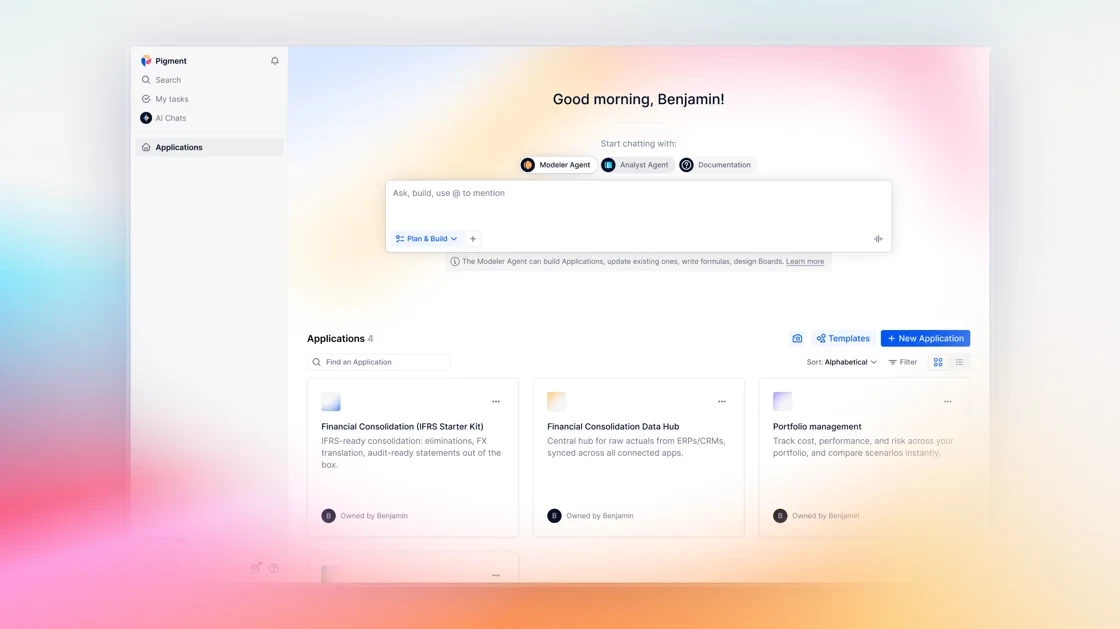1120x629 pixels.
Task: Click the Documentation question-mark avatar icon
Action: (x=686, y=165)
